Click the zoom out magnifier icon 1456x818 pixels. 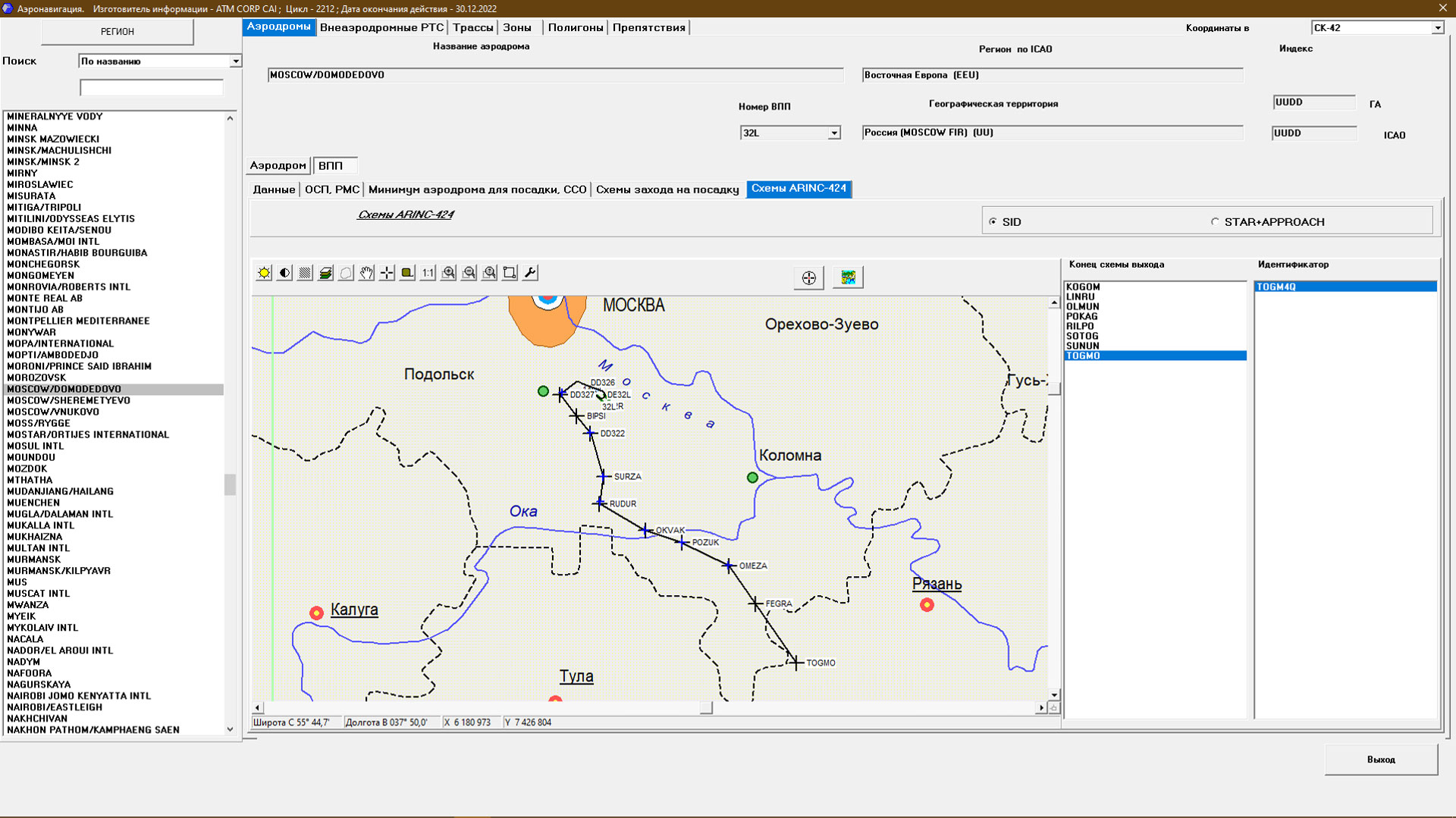click(469, 273)
